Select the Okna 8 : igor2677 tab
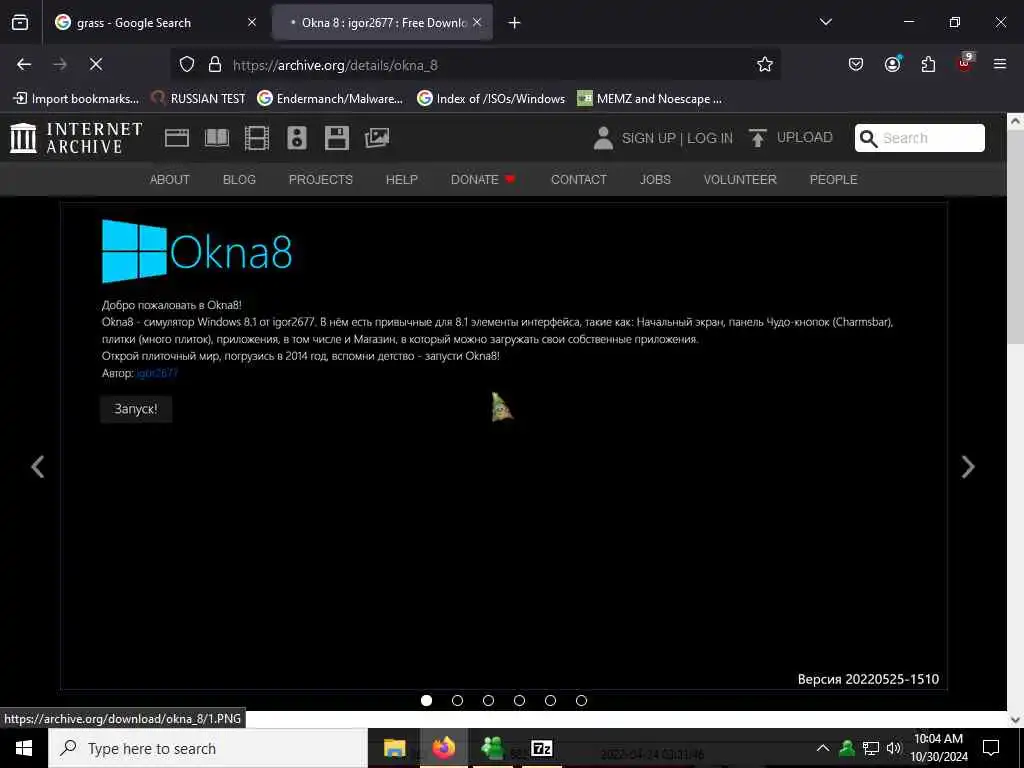 pyautogui.click(x=382, y=23)
